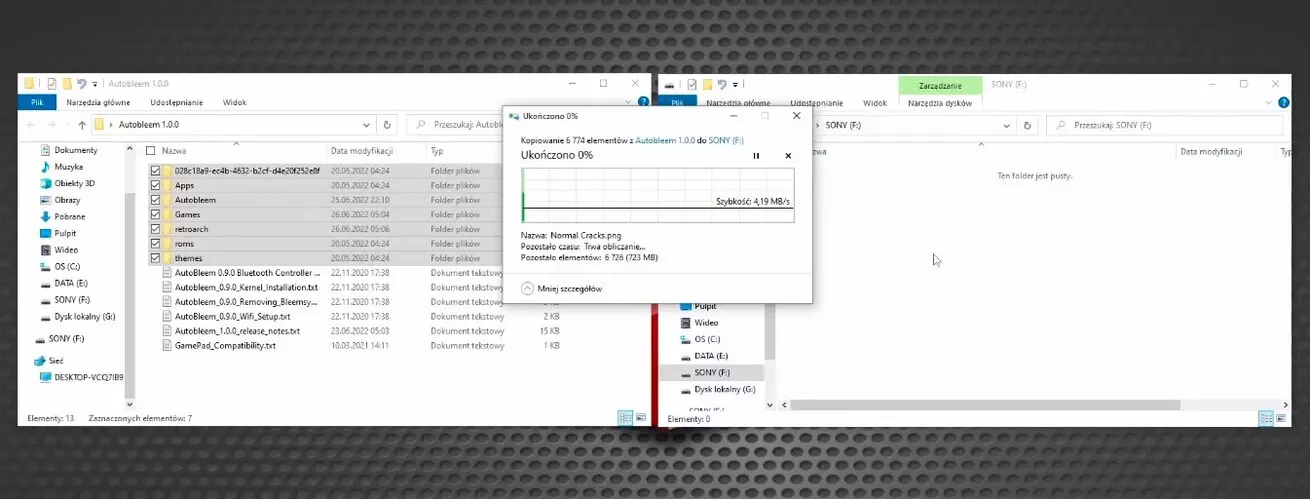Open the Sieć network node in the Autobleem sidebar

point(53,361)
